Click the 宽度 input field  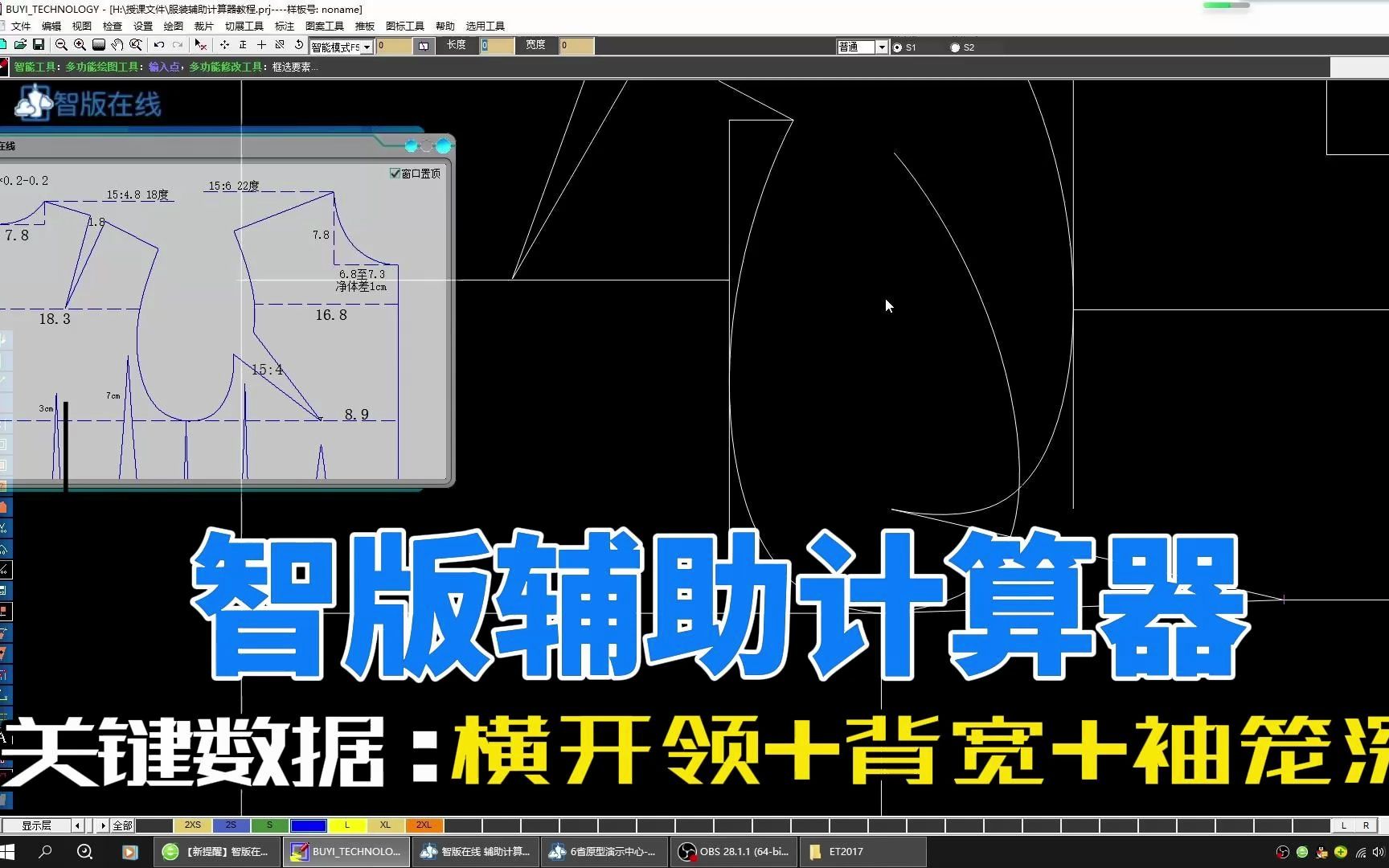pos(577,46)
